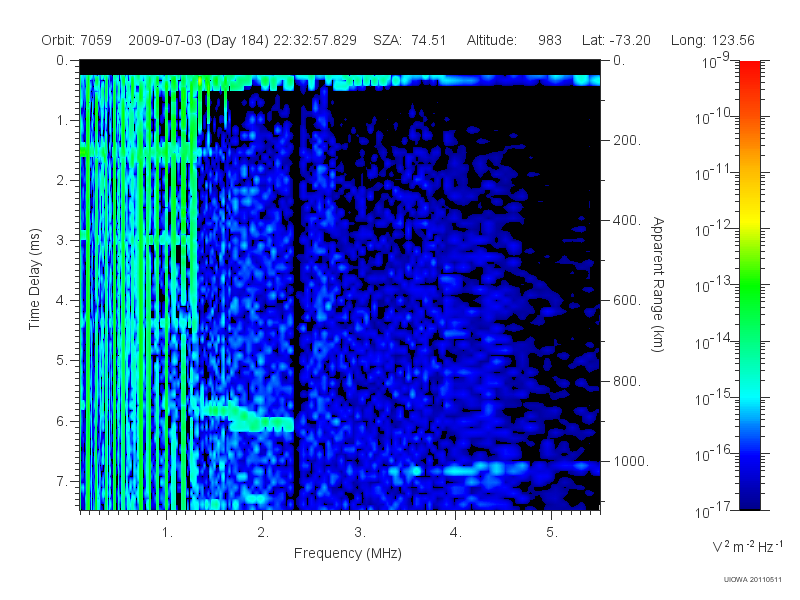The image size is (800, 600).
Task: Click the 200. apparent range tick label
Action: click(627, 140)
